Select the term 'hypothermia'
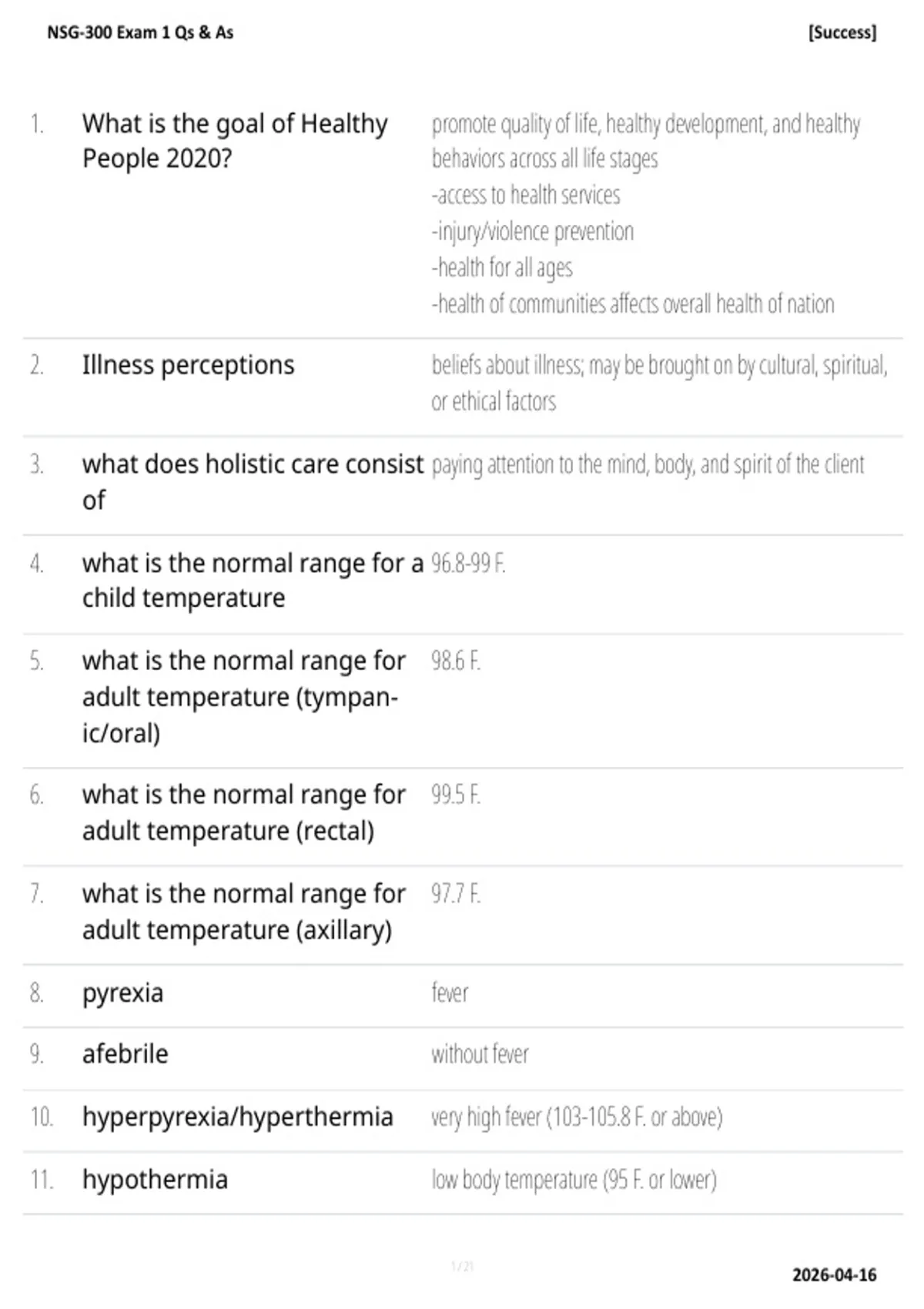The image size is (924, 1309). (x=156, y=1180)
